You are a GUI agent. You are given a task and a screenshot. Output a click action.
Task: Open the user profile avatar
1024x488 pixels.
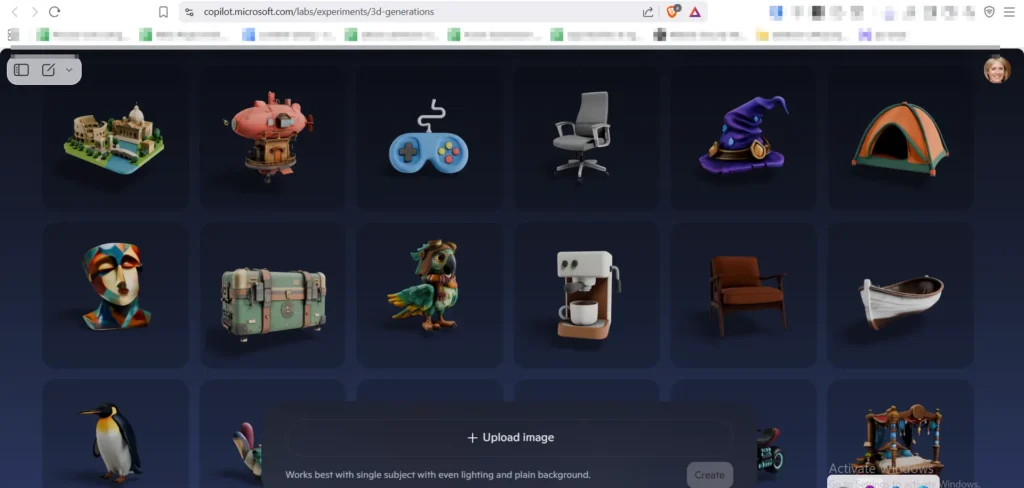tap(997, 70)
